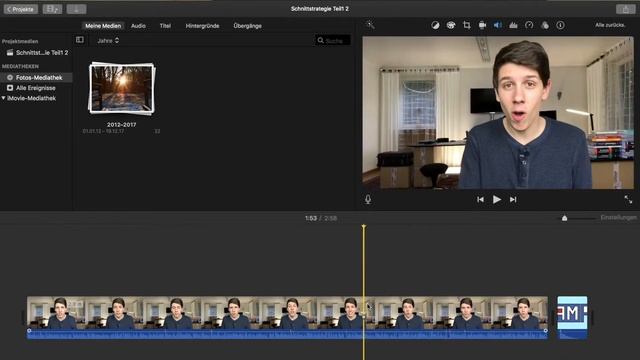The image size is (640, 360).
Task: Click the magic wand auto-enhance icon
Action: click(x=370, y=25)
